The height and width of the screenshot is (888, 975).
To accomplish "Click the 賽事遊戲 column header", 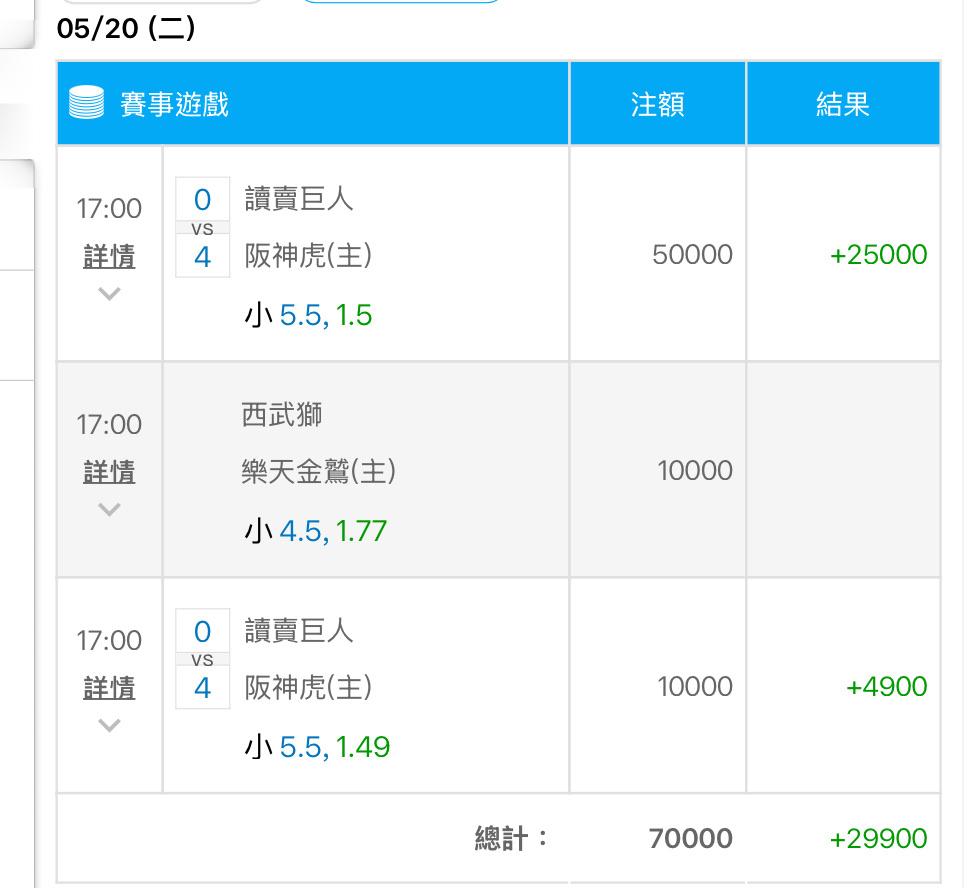I will [174, 104].
